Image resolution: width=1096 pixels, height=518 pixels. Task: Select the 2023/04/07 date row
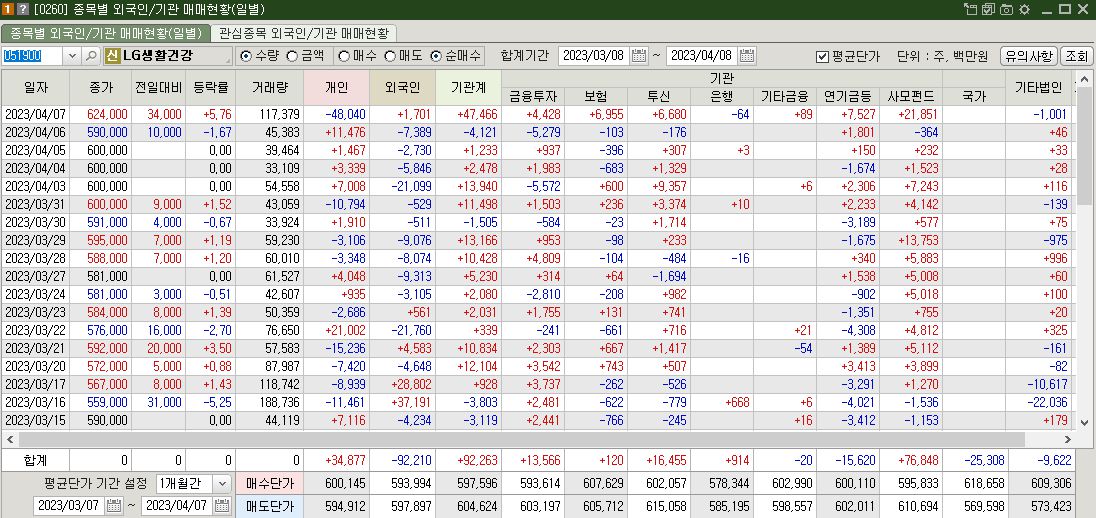(x=537, y=114)
